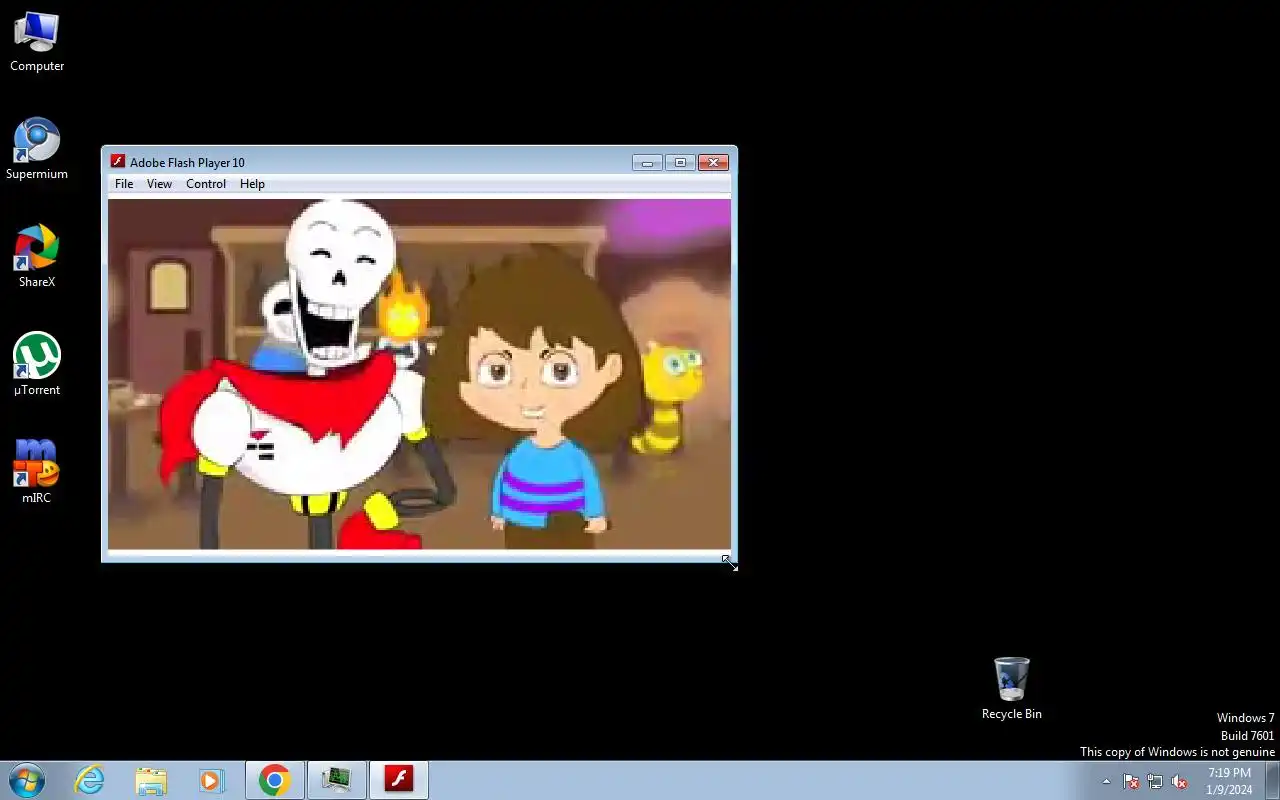
Task: Open the Windows Start menu
Action: click(27, 780)
